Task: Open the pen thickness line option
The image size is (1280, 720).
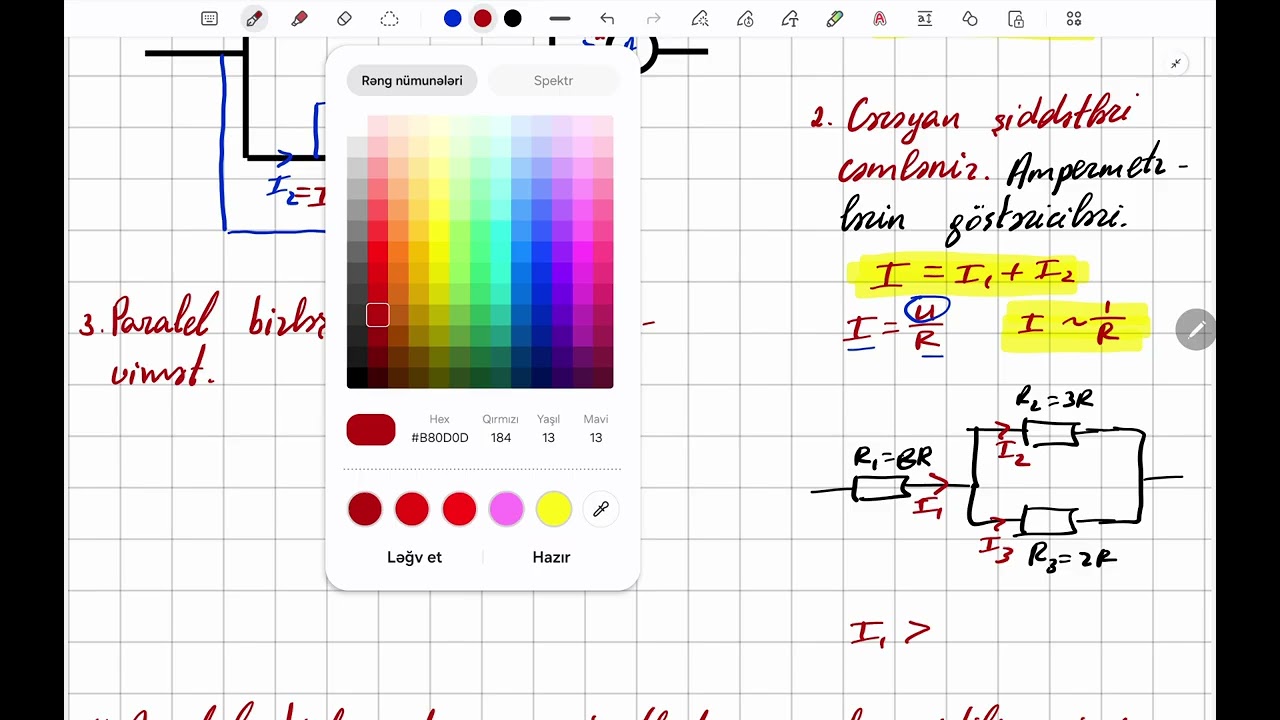Action: click(x=560, y=19)
